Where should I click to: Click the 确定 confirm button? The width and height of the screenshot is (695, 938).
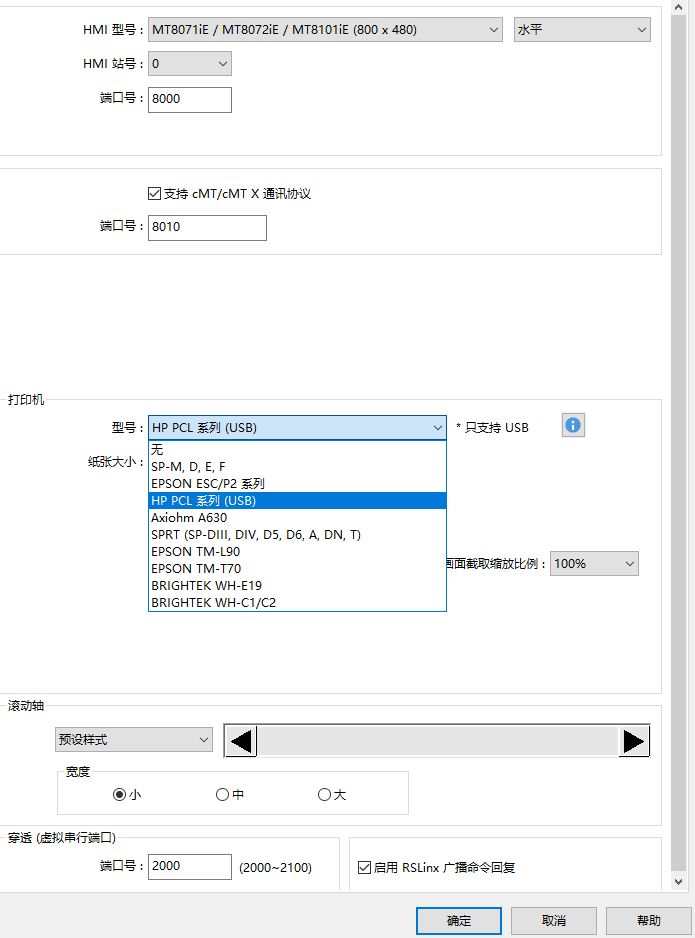[x=459, y=920]
